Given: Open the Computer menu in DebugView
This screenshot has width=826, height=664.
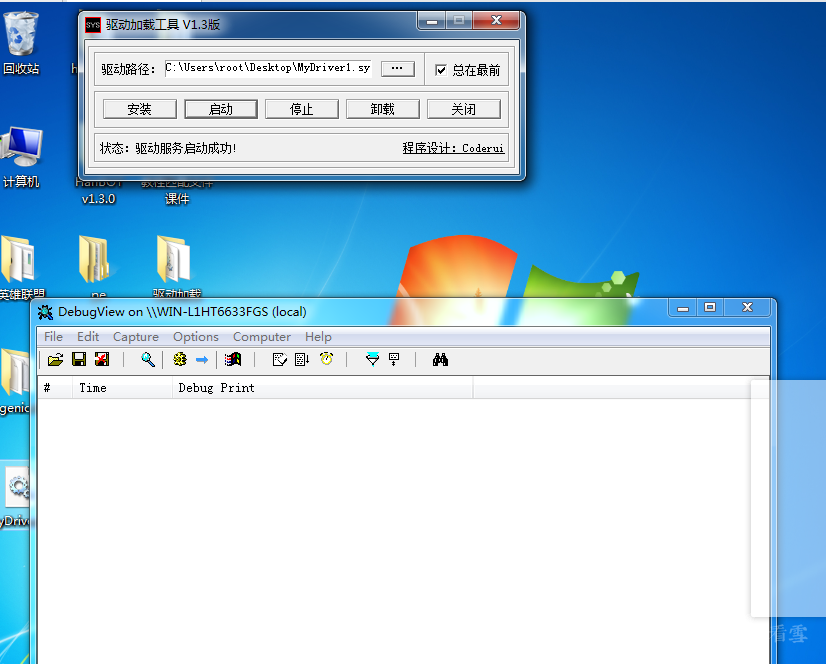Looking at the screenshot, I should pos(262,337).
